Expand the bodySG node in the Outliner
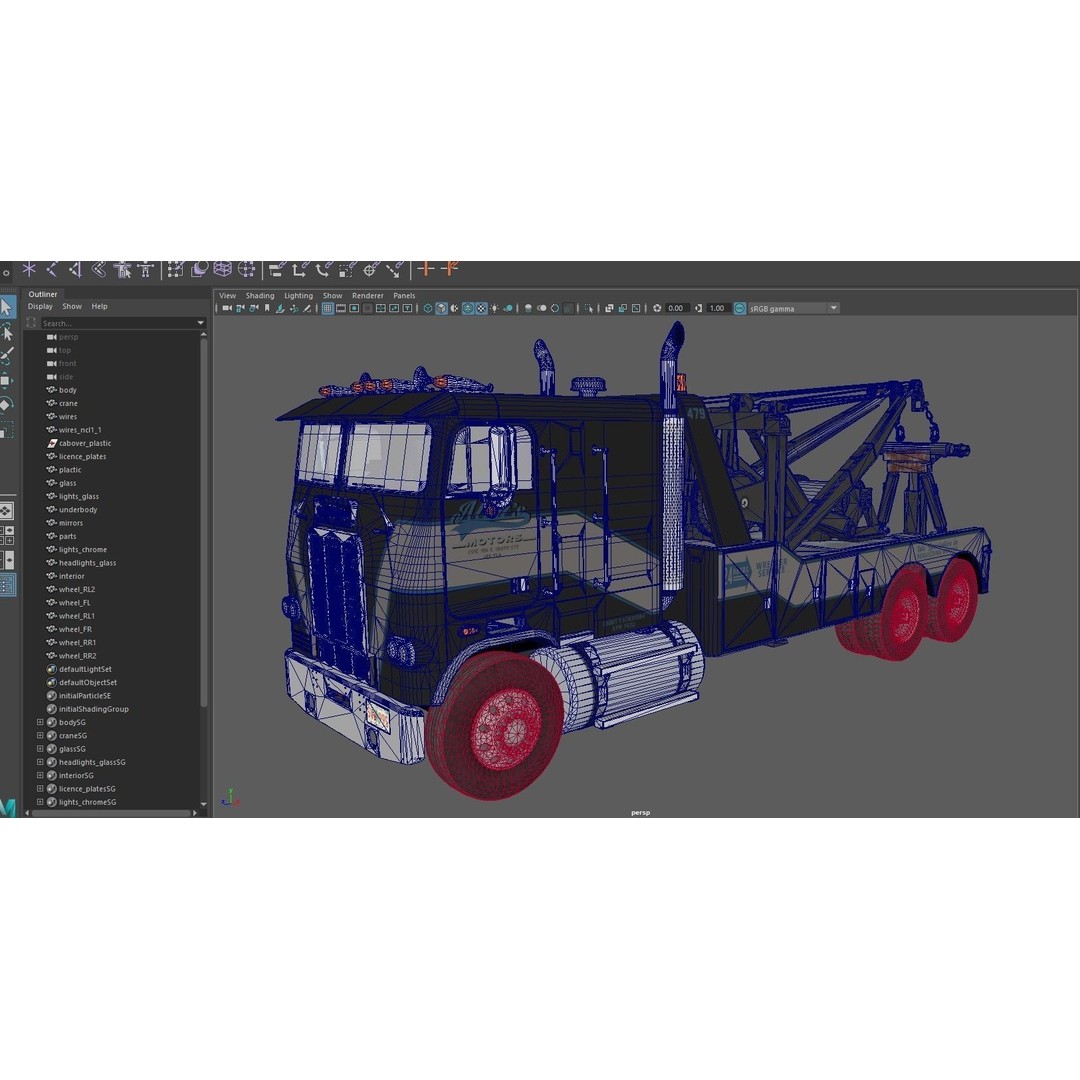 [39, 722]
